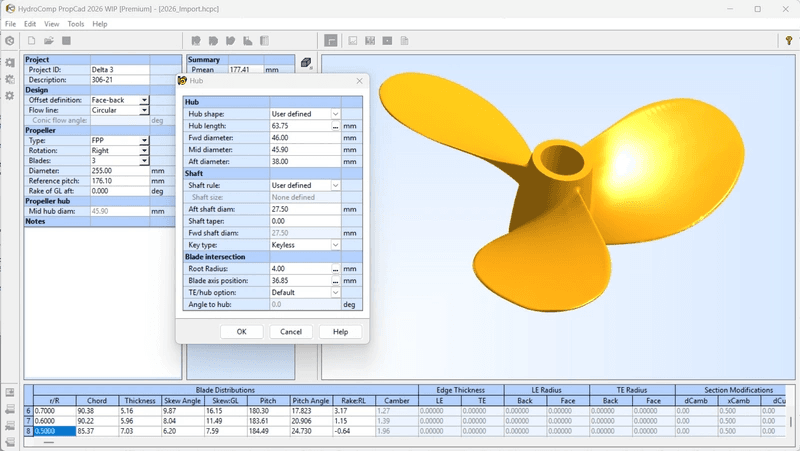This screenshot has width=800, height=451.
Task: Click the ellipsis button beside Blade axis position
Action: pyautogui.click(x=335, y=281)
